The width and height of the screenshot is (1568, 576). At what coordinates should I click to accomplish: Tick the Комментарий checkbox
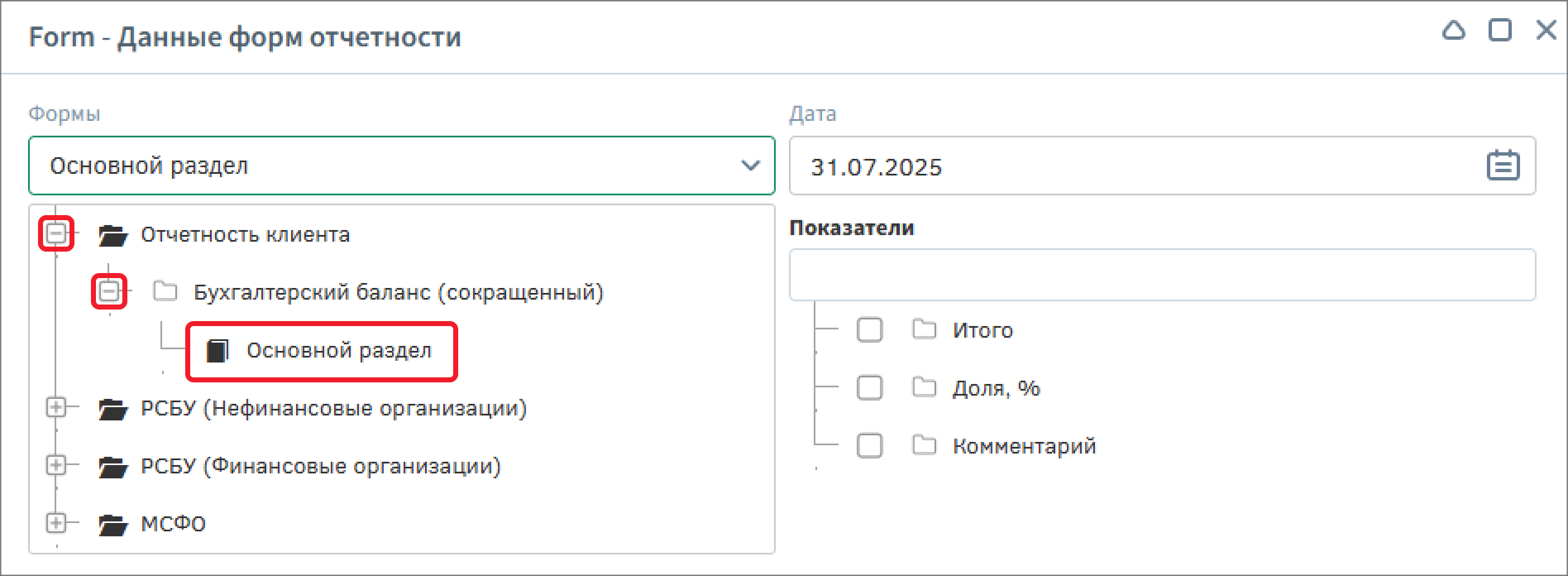(x=869, y=446)
